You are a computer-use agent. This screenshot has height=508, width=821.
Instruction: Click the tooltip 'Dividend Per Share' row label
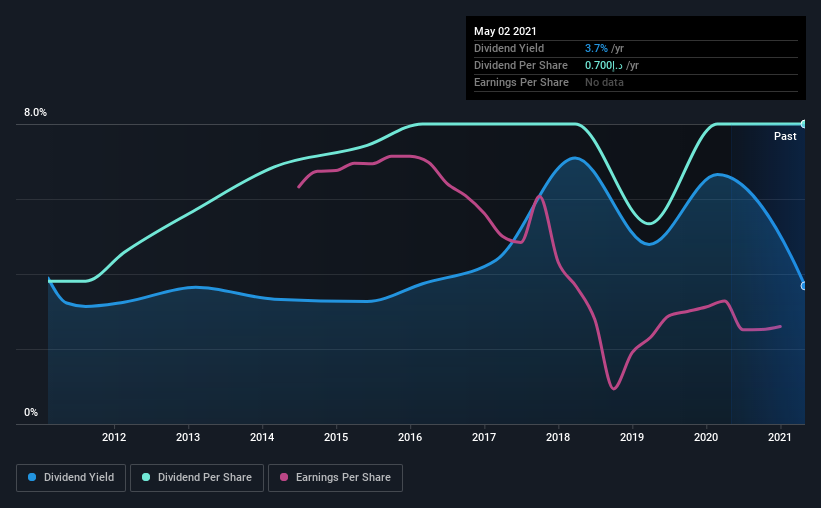click(520, 65)
